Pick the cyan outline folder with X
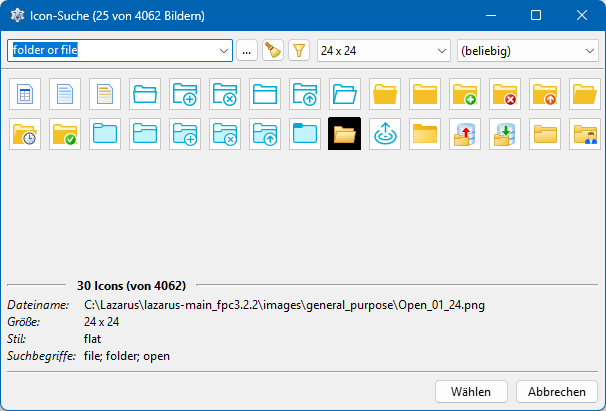 [225, 94]
